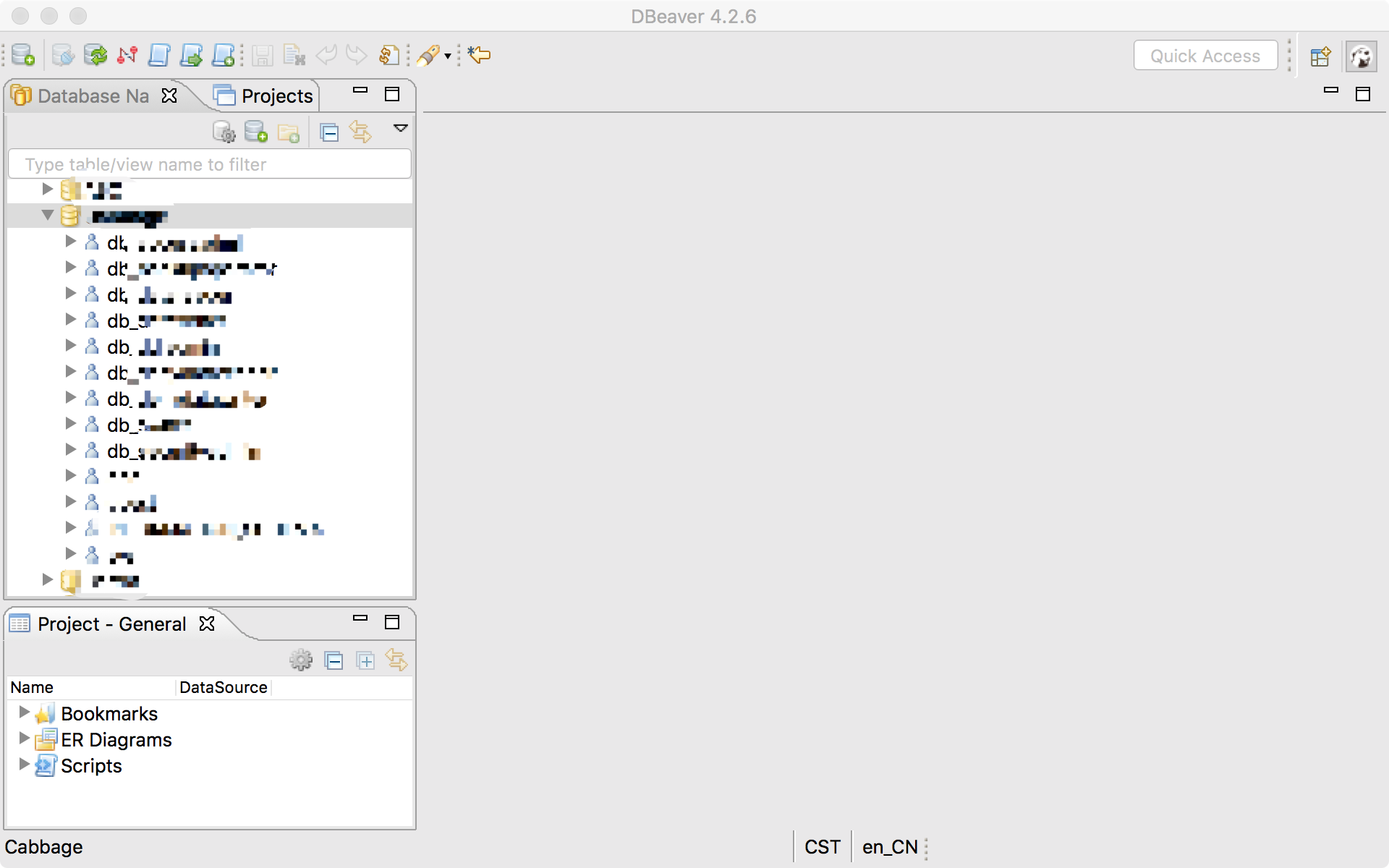The image size is (1389, 868).
Task: Click the Revert file icon in toolbar
Action: pyautogui.click(x=389, y=55)
